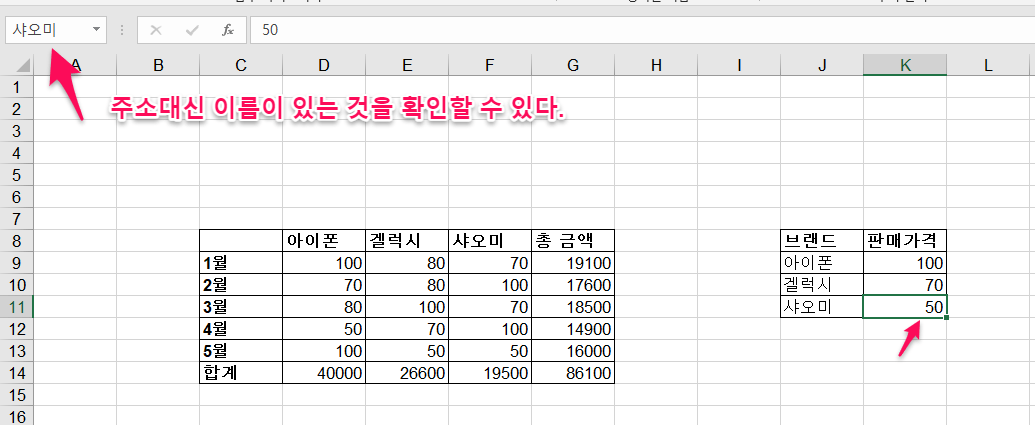Select the 3월 row label cell

[x=241, y=307]
